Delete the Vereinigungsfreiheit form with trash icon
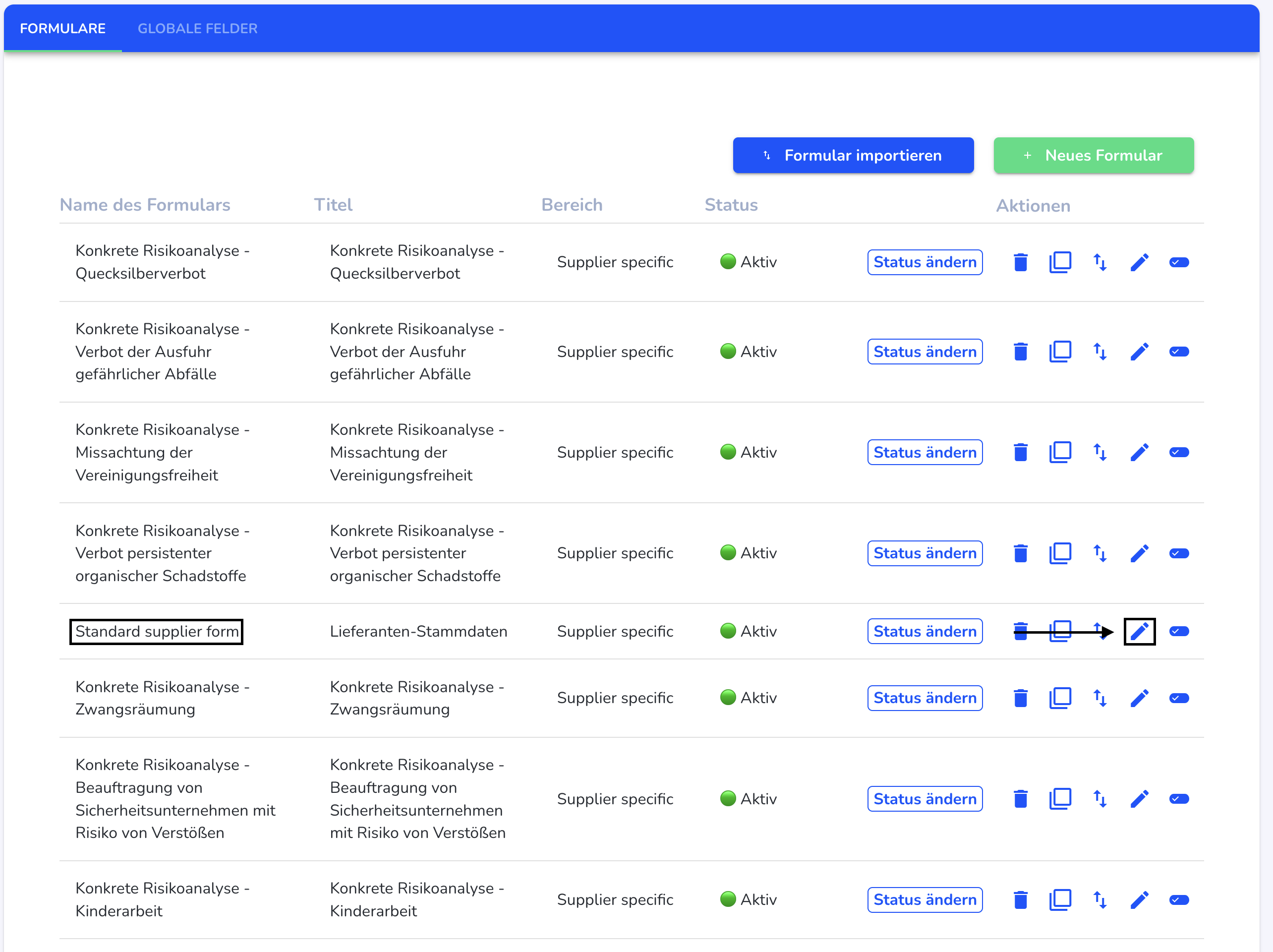 tap(1020, 452)
